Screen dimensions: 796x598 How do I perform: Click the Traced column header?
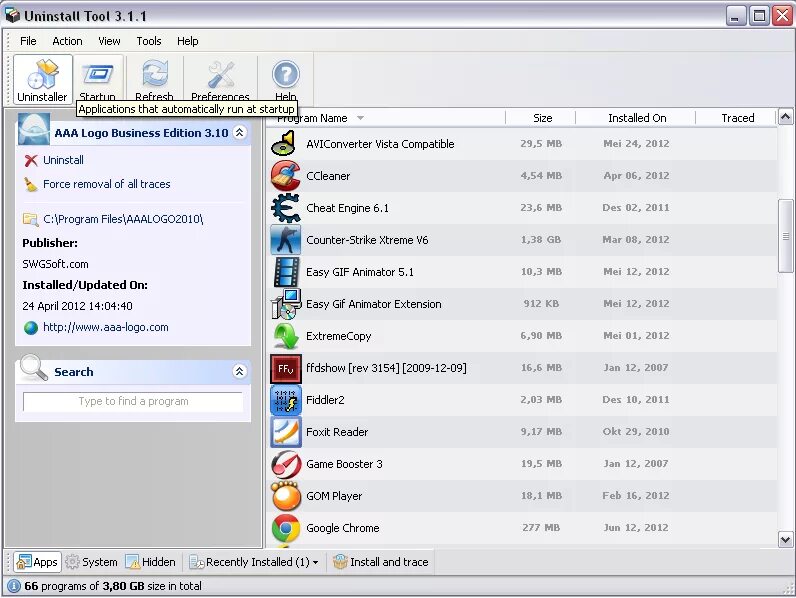pyautogui.click(x=736, y=118)
